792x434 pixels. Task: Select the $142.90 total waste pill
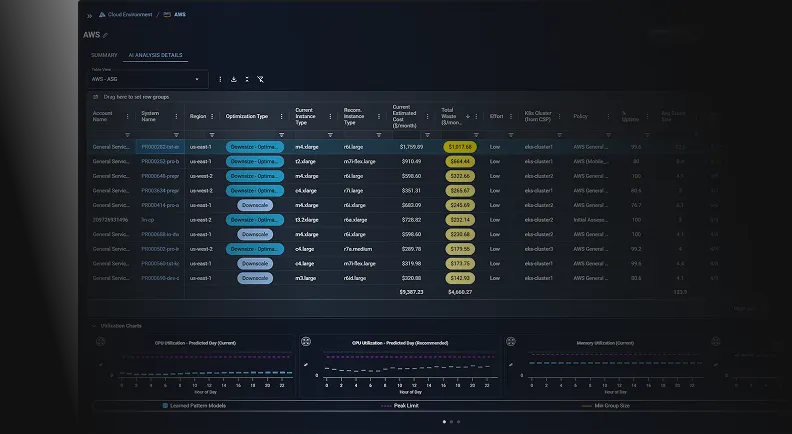[460, 278]
